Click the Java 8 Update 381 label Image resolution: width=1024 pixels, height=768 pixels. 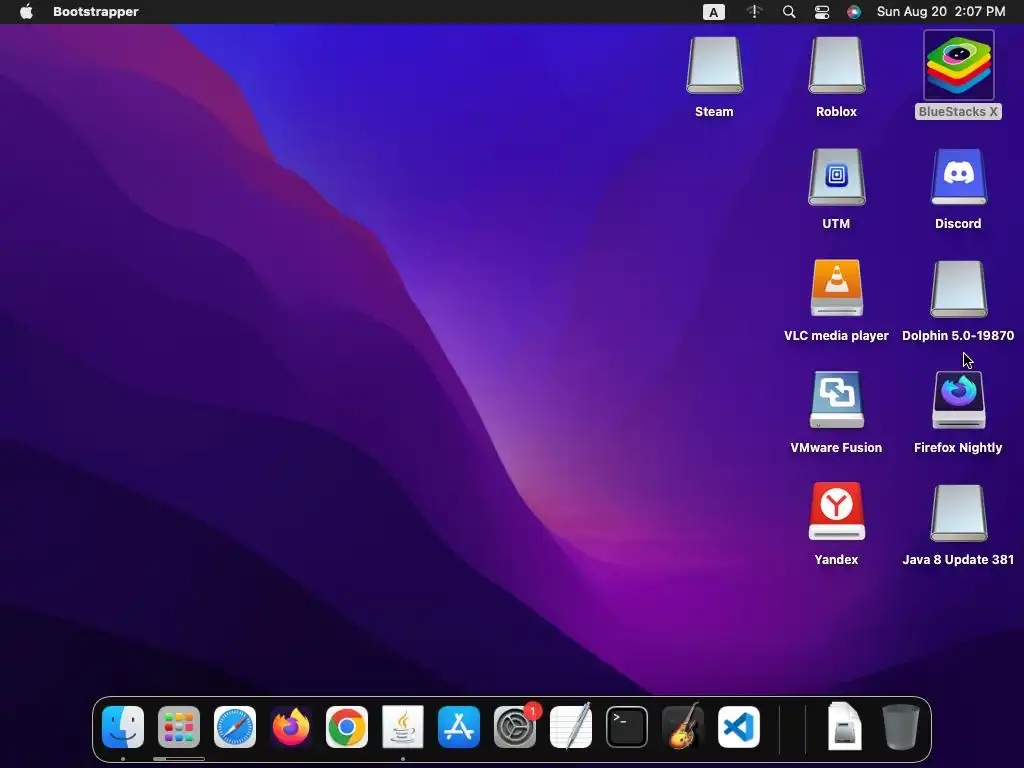(958, 560)
